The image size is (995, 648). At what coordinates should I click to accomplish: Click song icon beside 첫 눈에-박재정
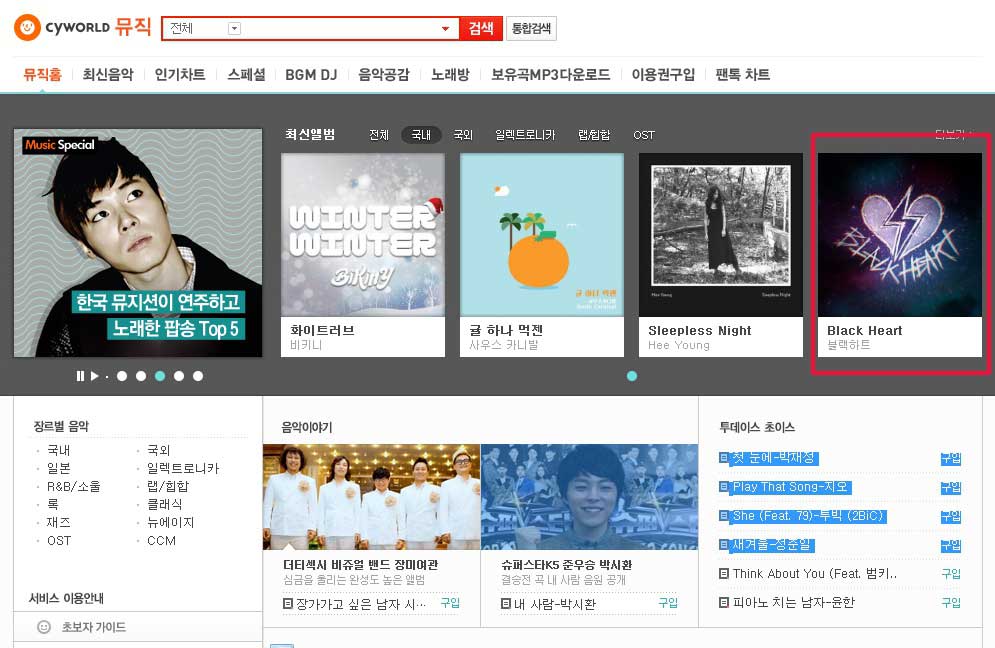point(723,458)
